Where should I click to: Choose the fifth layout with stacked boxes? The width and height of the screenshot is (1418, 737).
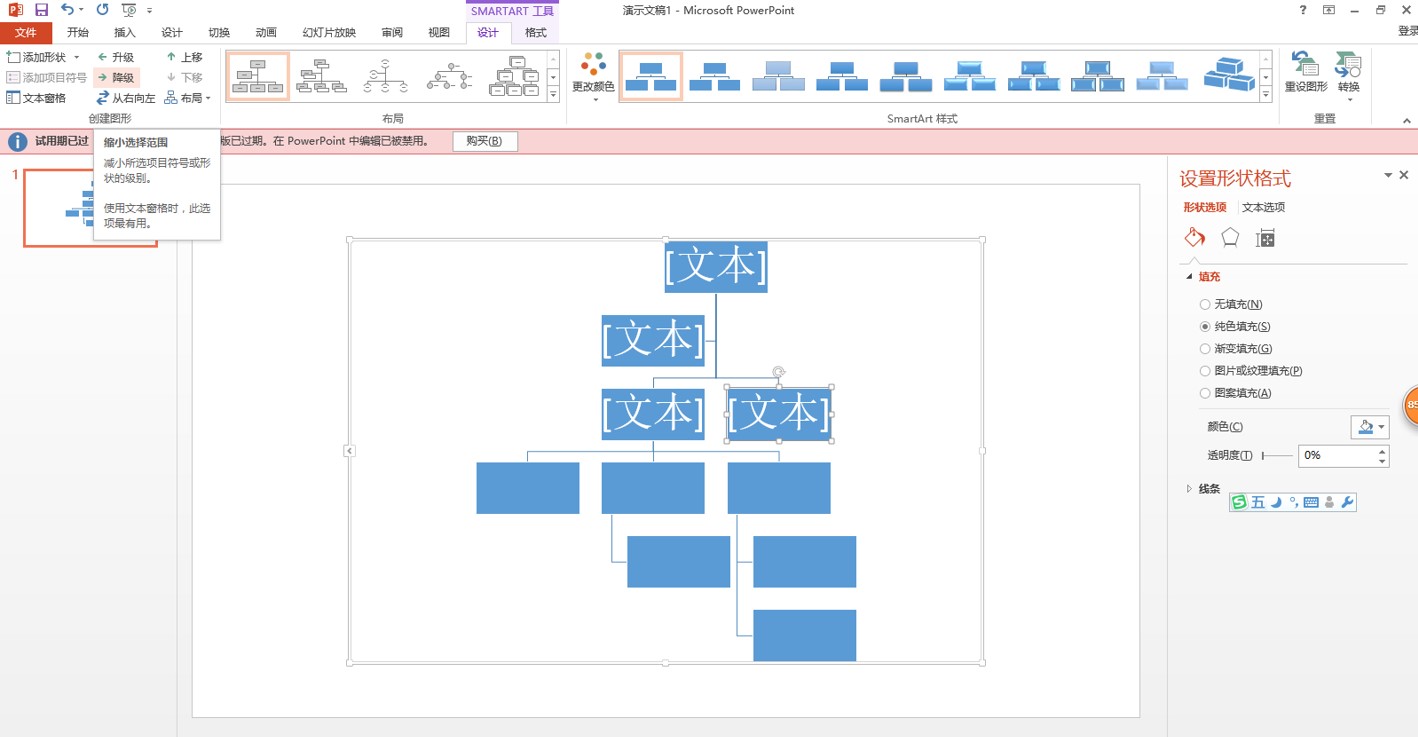click(x=514, y=77)
